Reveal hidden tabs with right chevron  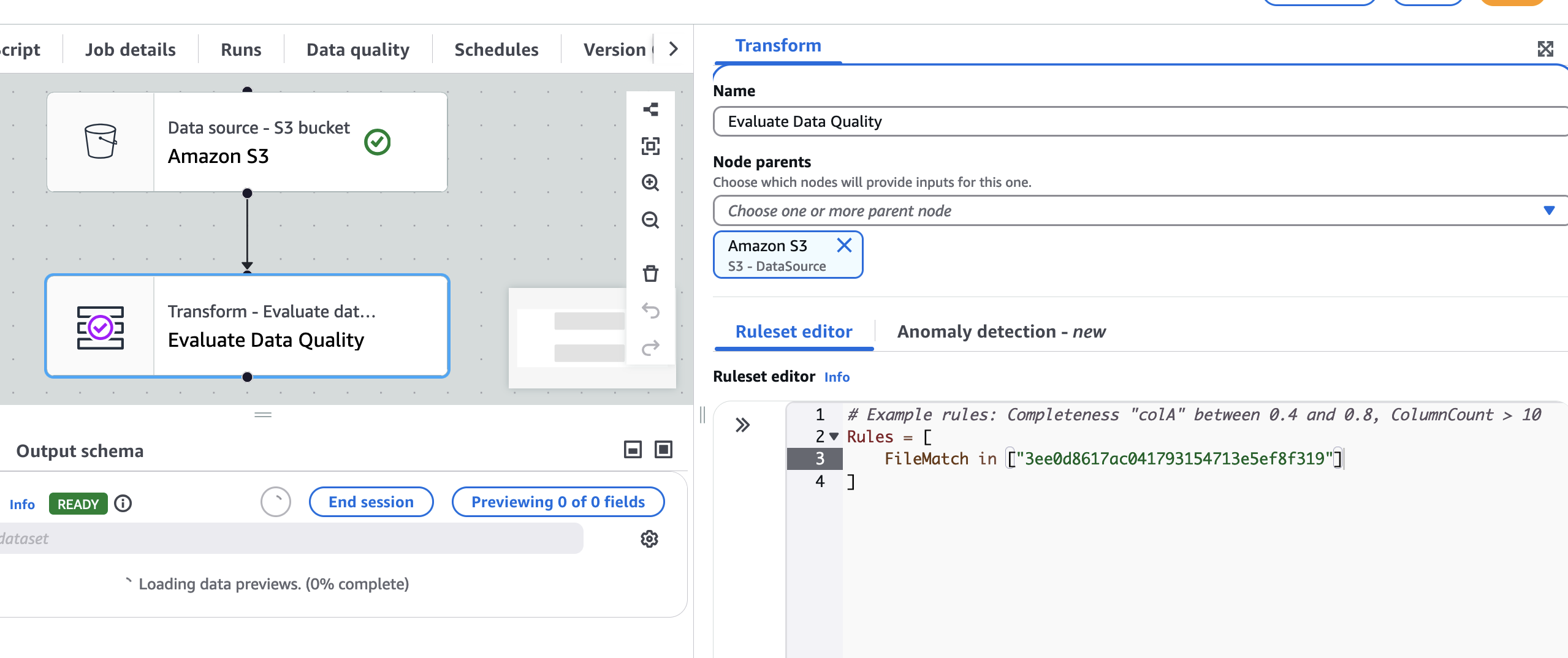pyautogui.click(x=672, y=49)
